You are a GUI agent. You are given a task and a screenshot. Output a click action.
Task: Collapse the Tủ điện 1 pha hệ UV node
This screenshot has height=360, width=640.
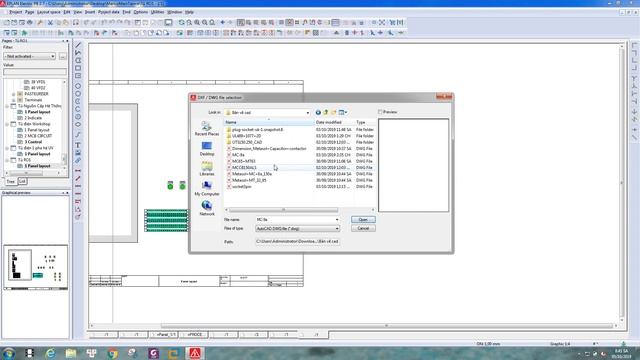(x=7, y=148)
